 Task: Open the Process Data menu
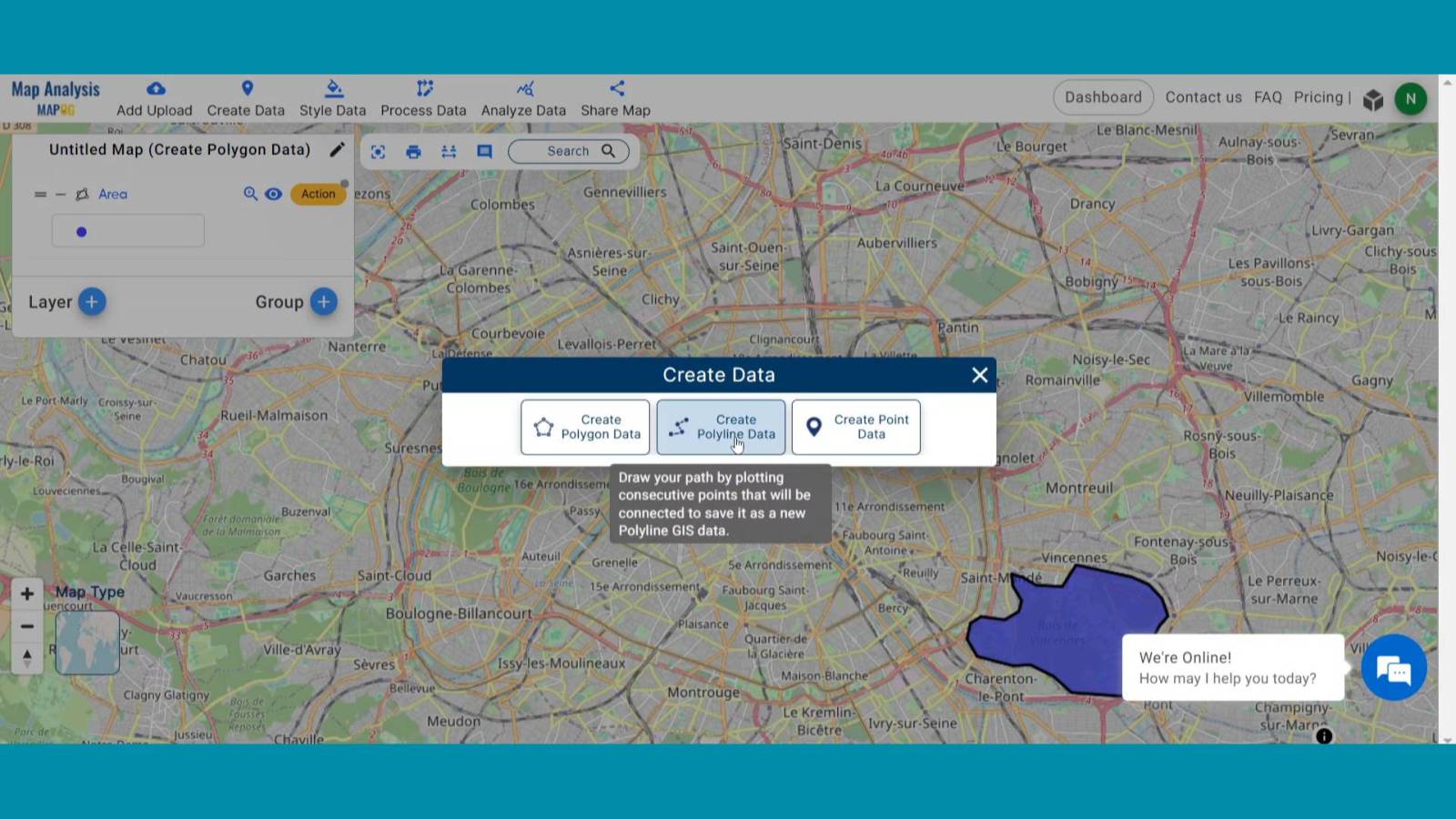(423, 98)
